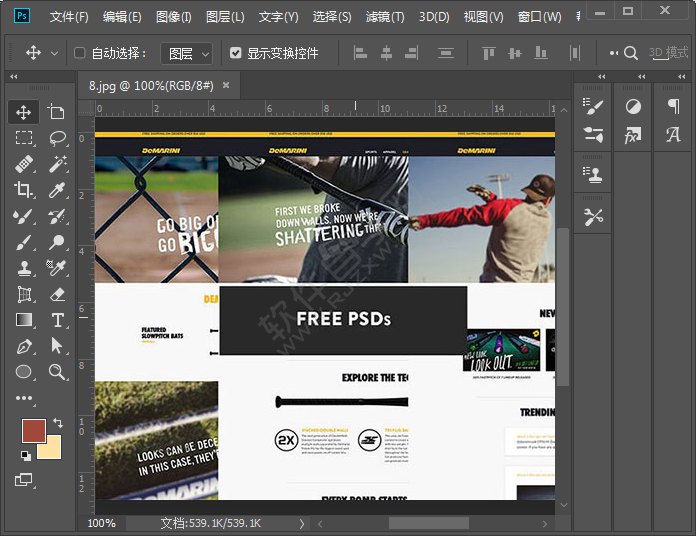Image resolution: width=696 pixels, height=536 pixels.
Task: Pick the Eyedropper tool
Action: [57, 189]
